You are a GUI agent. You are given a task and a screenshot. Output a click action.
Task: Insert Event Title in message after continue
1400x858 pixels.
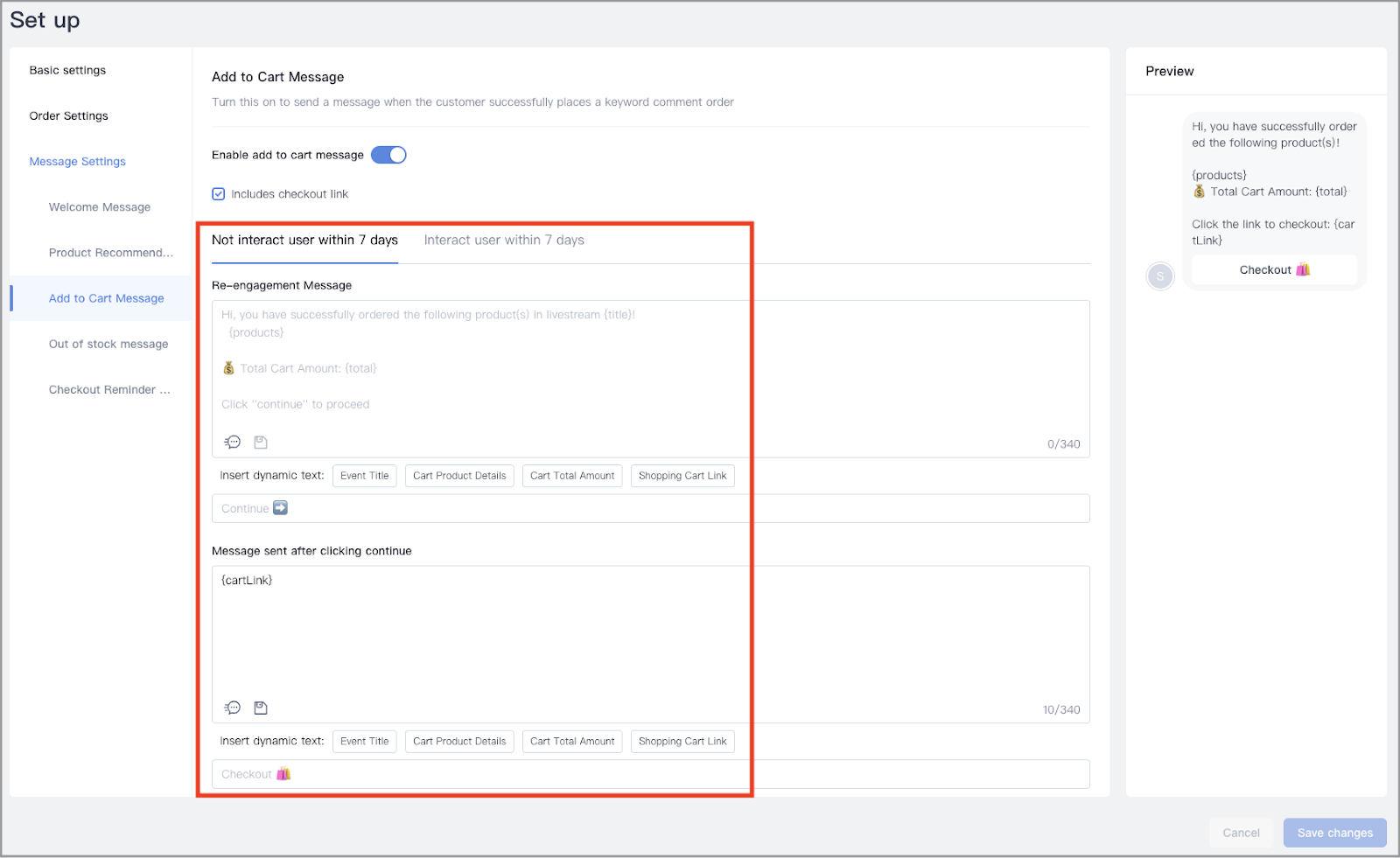pos(365,742)
